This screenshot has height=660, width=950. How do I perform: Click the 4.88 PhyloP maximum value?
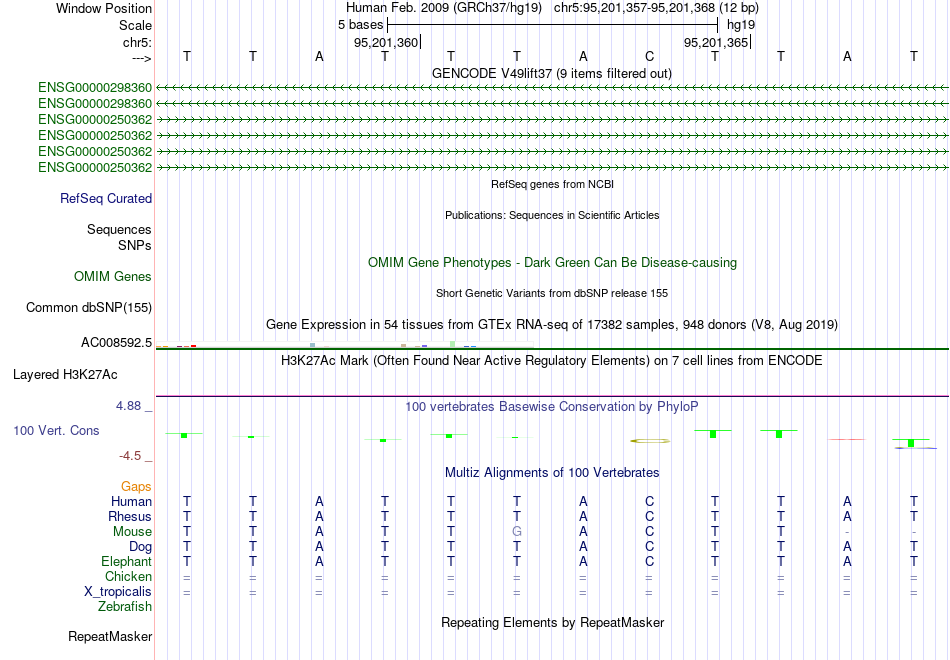click(128, 406)
